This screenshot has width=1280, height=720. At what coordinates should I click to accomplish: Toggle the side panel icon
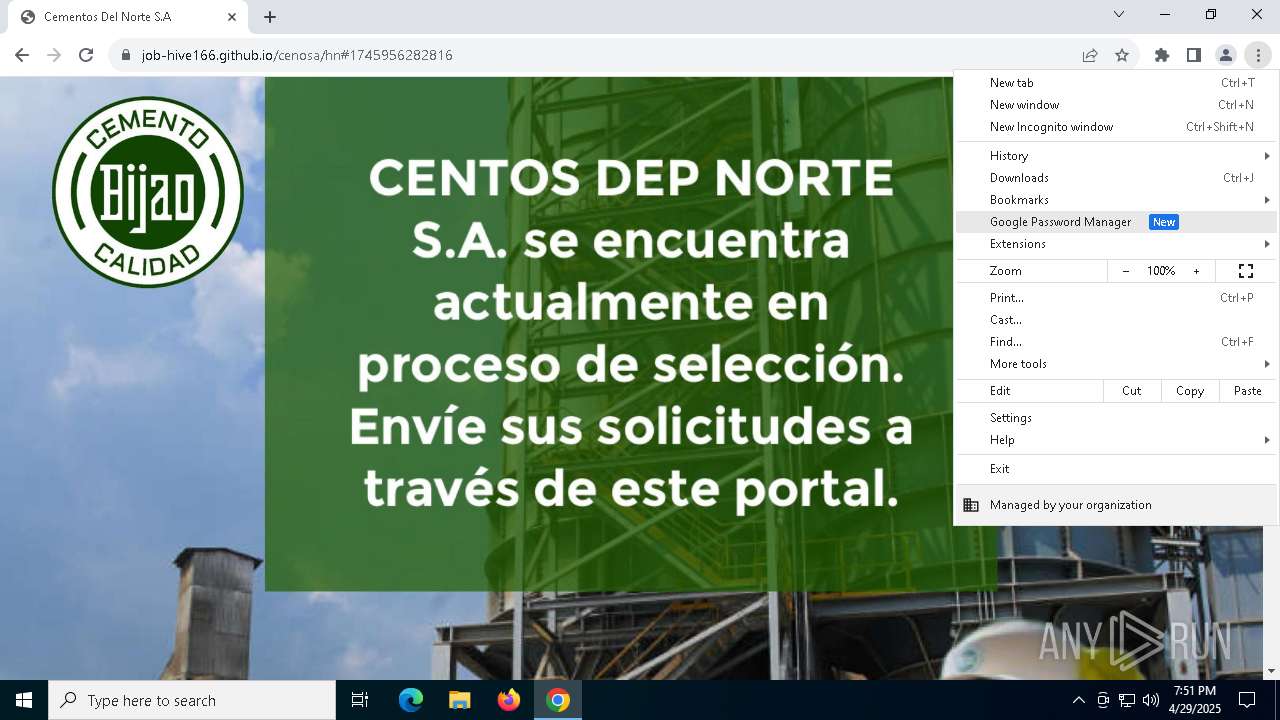point(1194,55)
